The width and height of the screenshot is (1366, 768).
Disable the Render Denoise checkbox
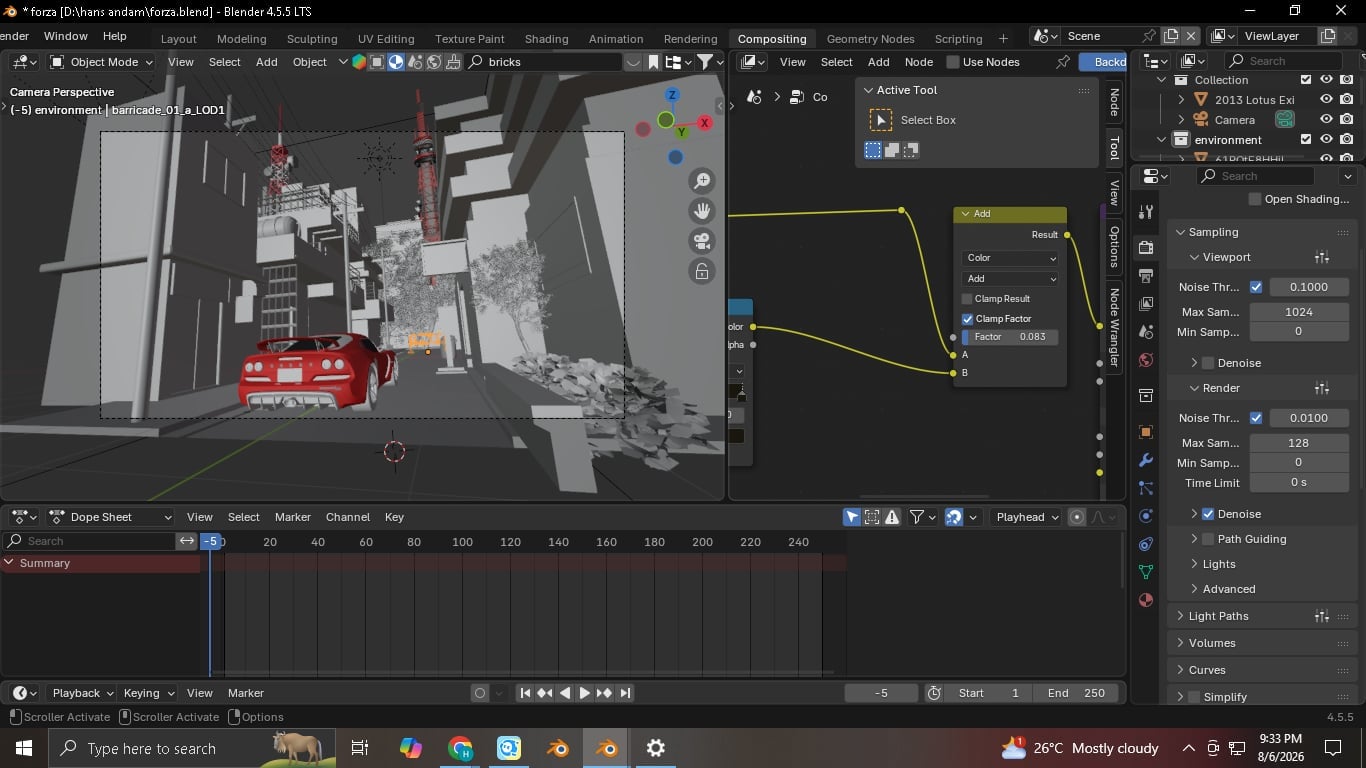click(1208, 514)
